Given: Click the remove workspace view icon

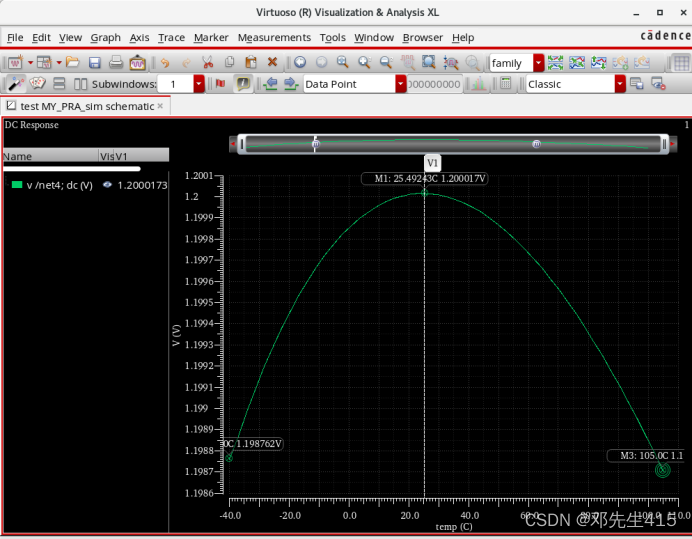Looking at the screenshot, I should (658, 83).
